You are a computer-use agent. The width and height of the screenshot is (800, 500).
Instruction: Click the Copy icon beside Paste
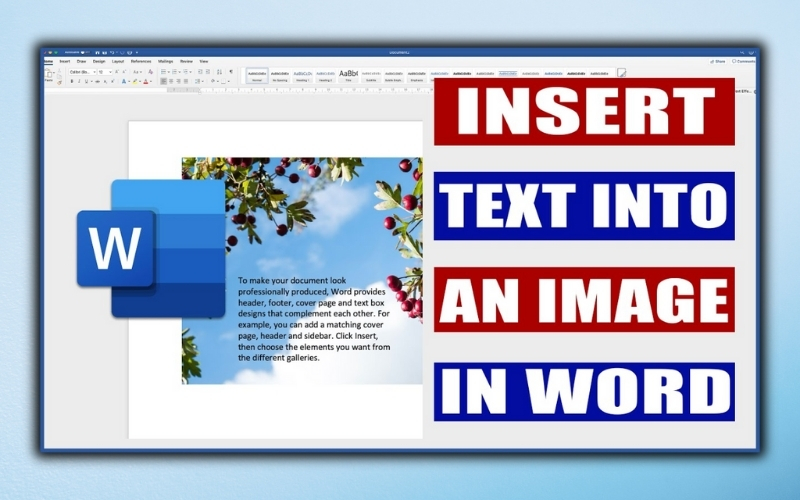coord(59,77)
